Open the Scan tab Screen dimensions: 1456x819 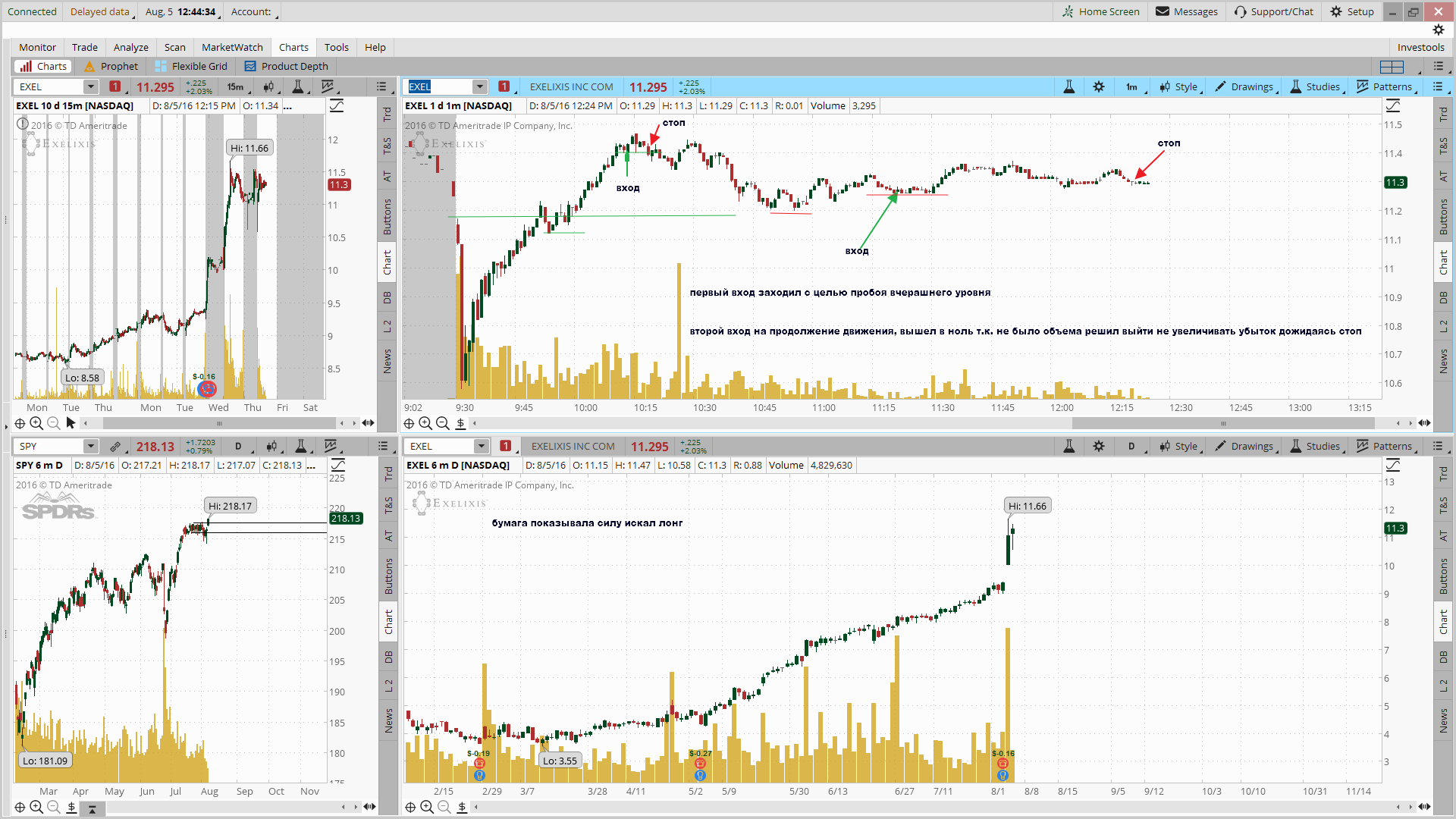pyautogui.click(x=175, y=47)
